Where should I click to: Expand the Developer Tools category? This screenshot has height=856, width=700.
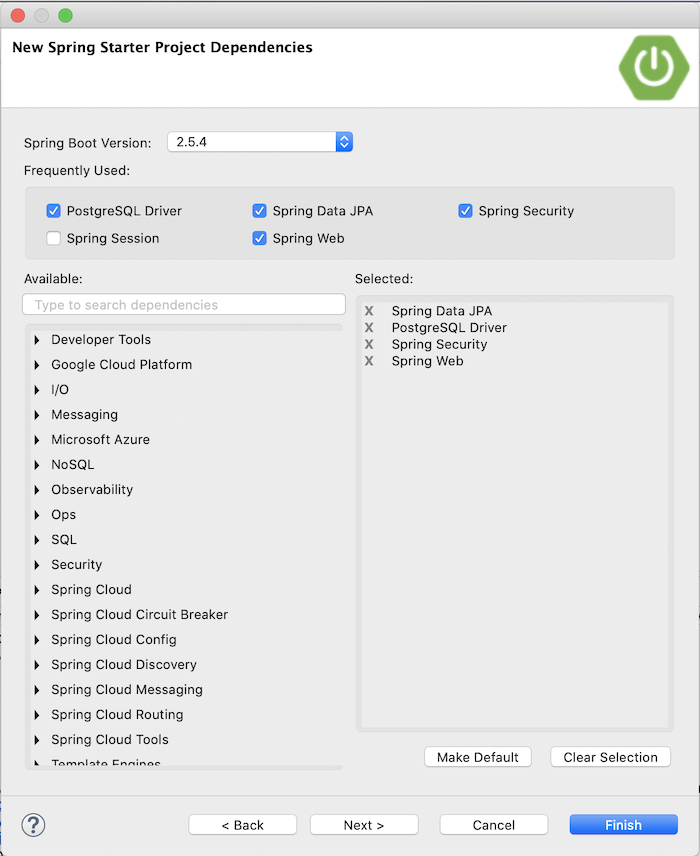[x=37, y=340]
